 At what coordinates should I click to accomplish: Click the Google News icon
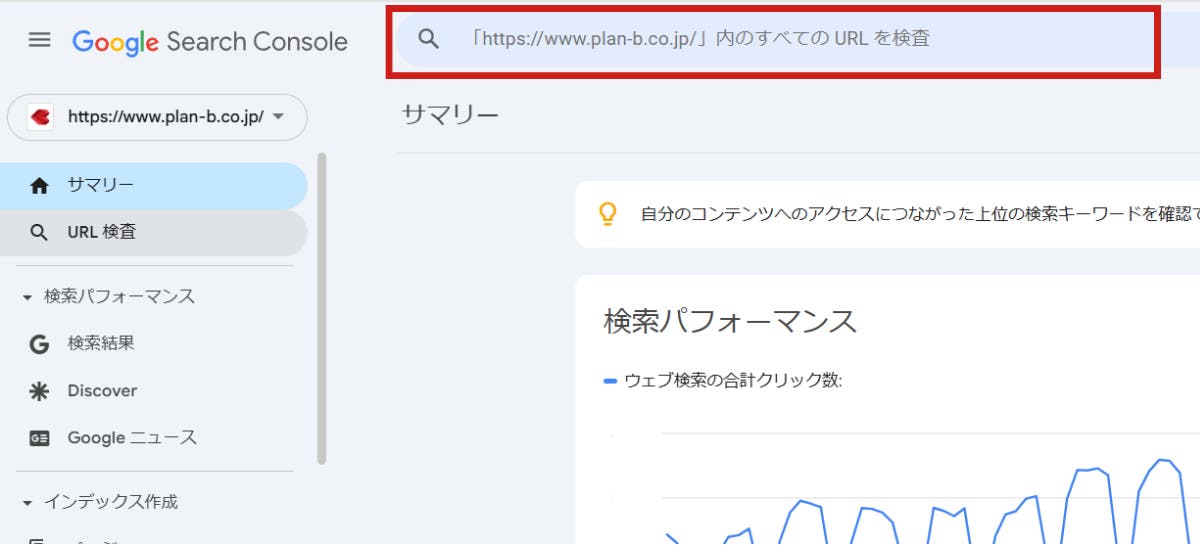pyautogui.click(x=39, y=438)
